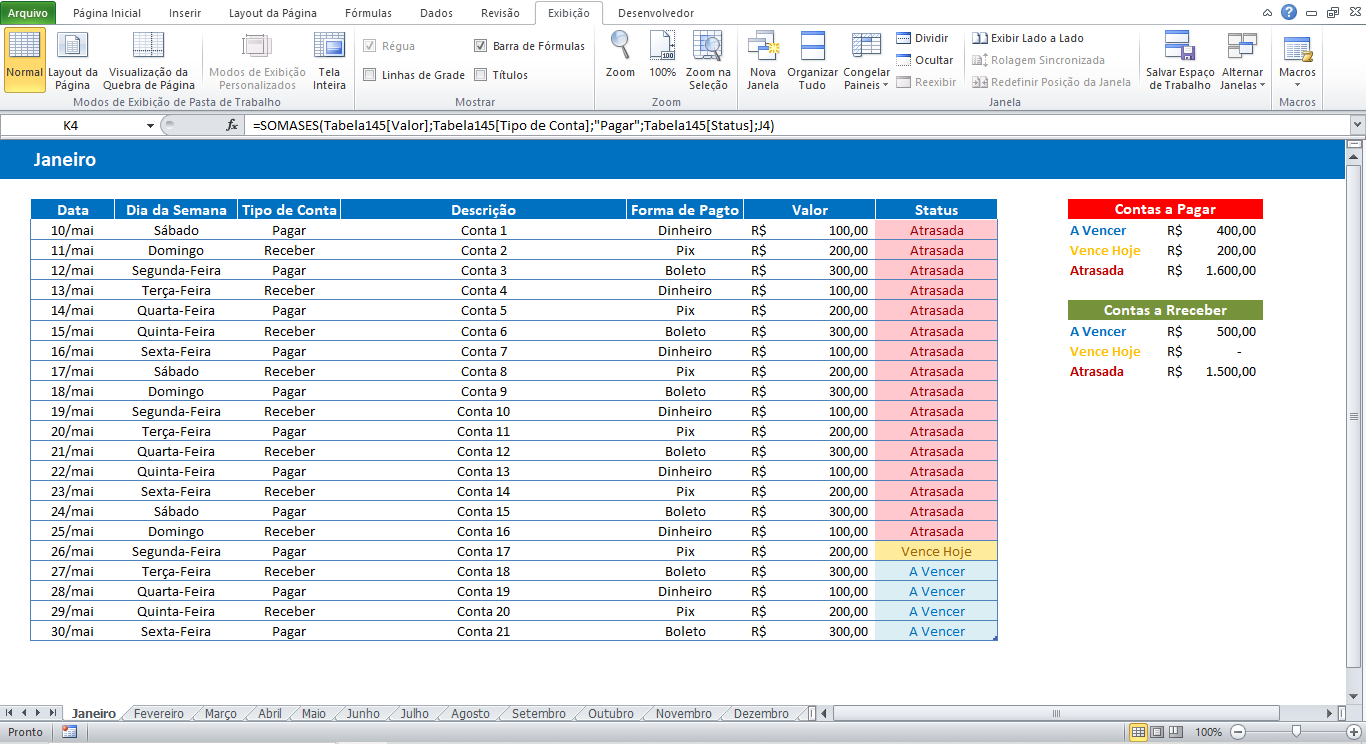Click the 'Dia da Semana' column header

(176, 210)
